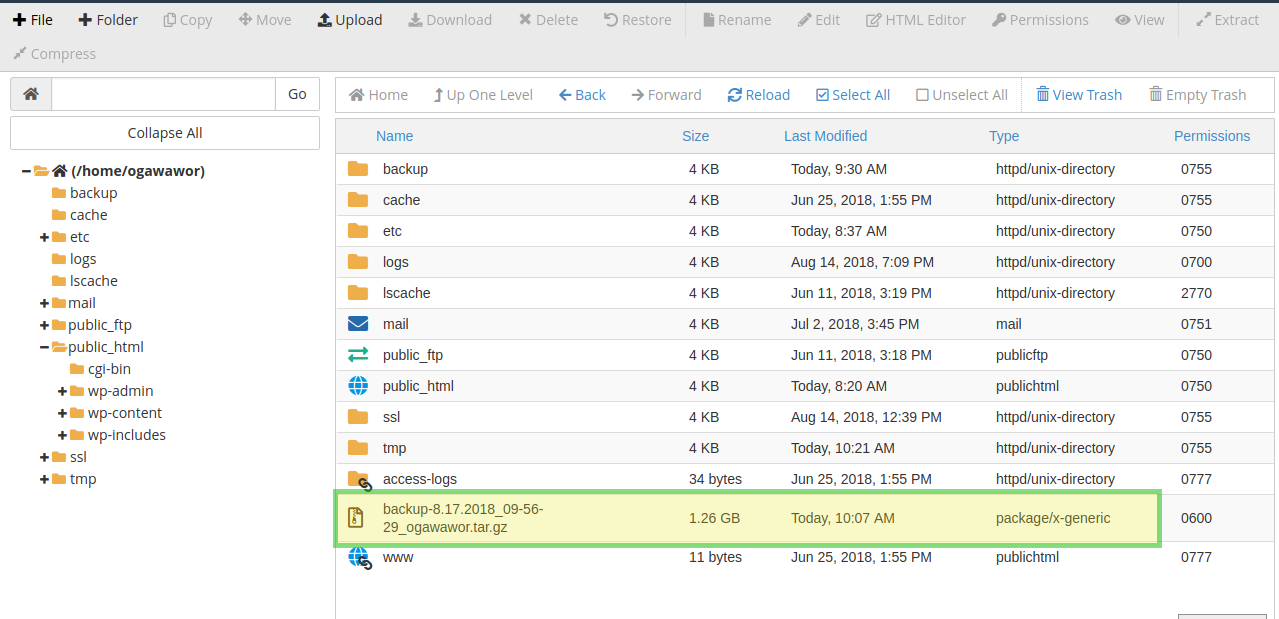Click the Rename toolbar button
The height and width of the screenshot is (619, 1279).
coord(737,20)
